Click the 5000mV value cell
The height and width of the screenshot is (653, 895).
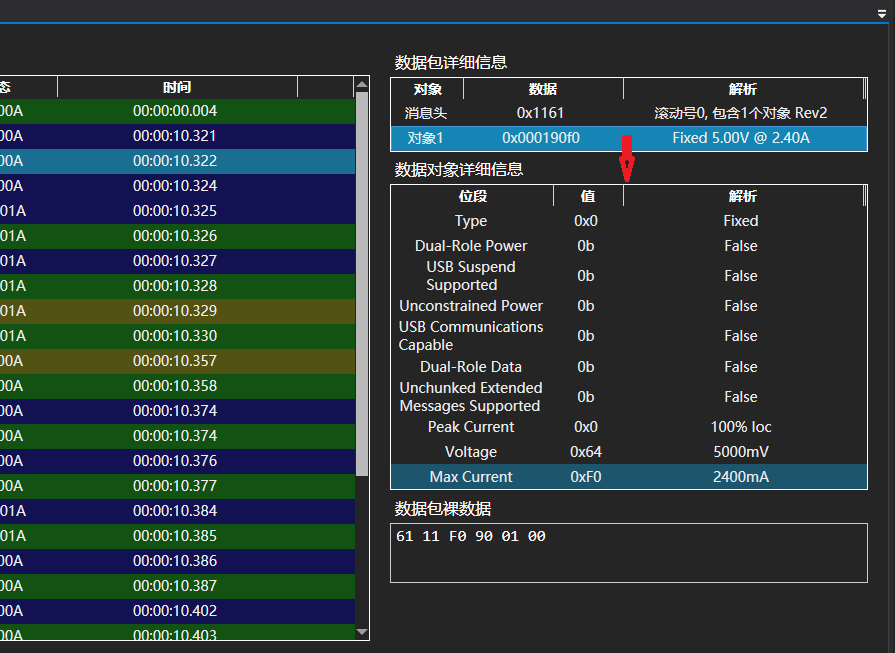click(x=741, y=452)
